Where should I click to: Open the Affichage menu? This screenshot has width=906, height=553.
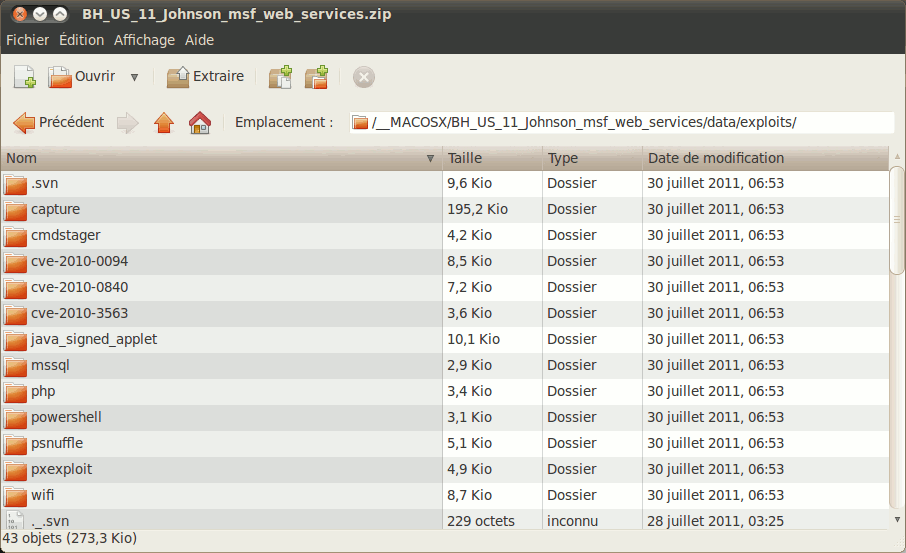point(144,40)
